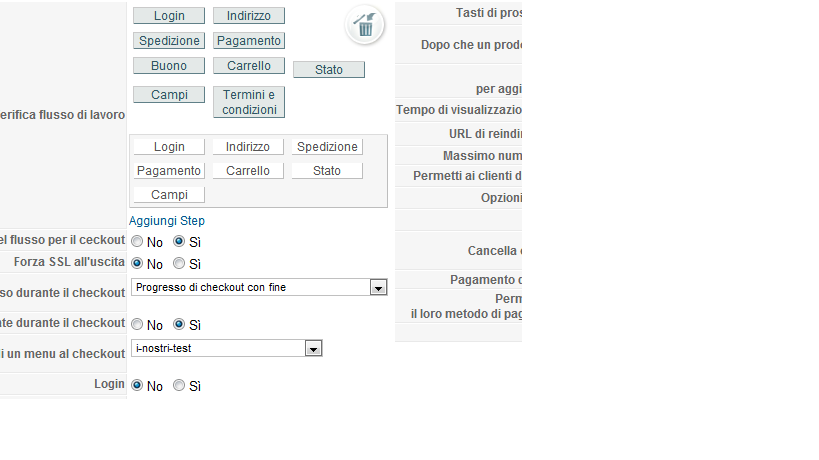Click the Termini e condizioni step button
This screenshot has width=819, height=460.
(x=249, y=102)
